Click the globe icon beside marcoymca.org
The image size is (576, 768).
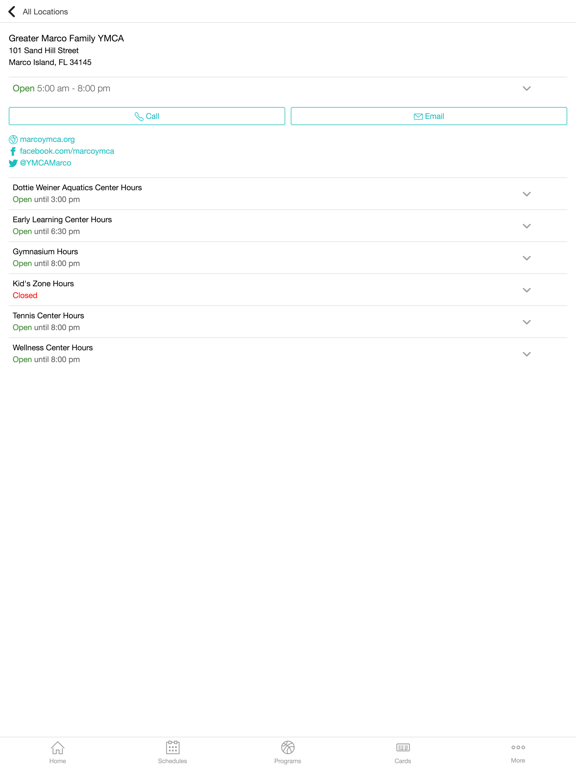13,140
